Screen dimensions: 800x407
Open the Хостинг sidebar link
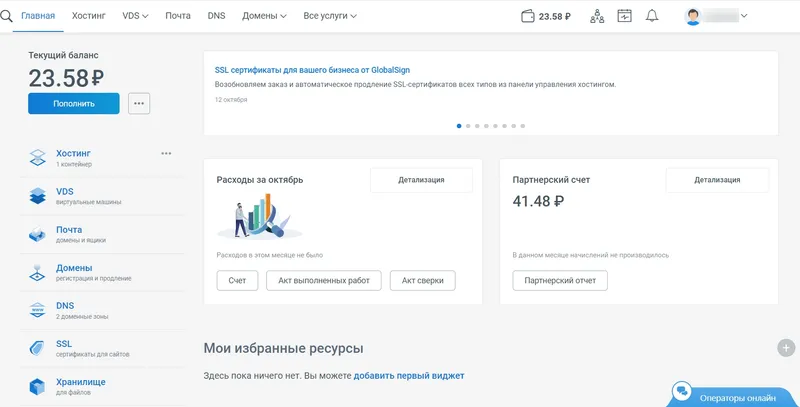pyautogui.click(x=73, y=154)
